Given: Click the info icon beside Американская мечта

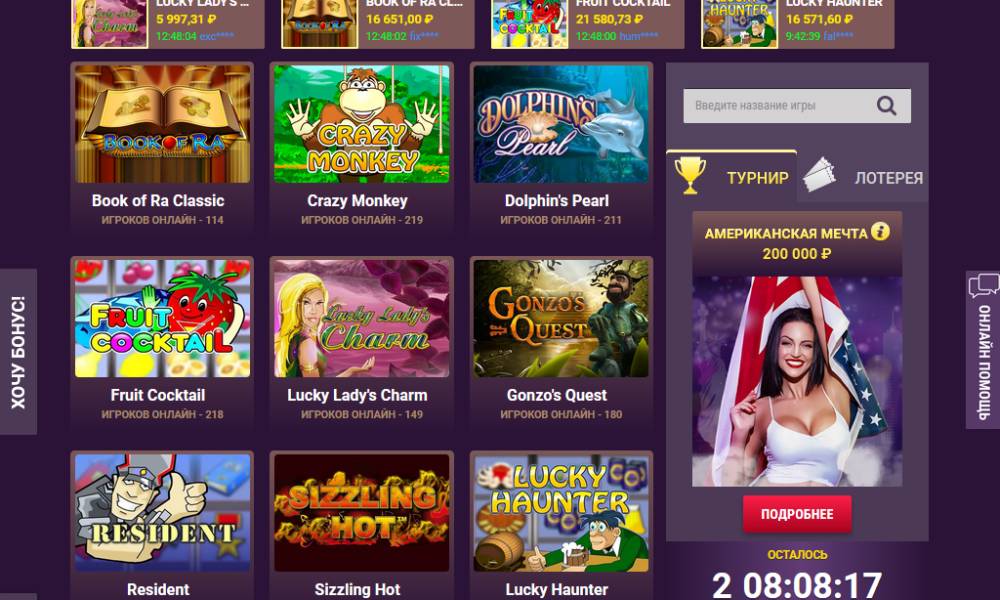Looking at the screenshot, I should coord(880,231).
